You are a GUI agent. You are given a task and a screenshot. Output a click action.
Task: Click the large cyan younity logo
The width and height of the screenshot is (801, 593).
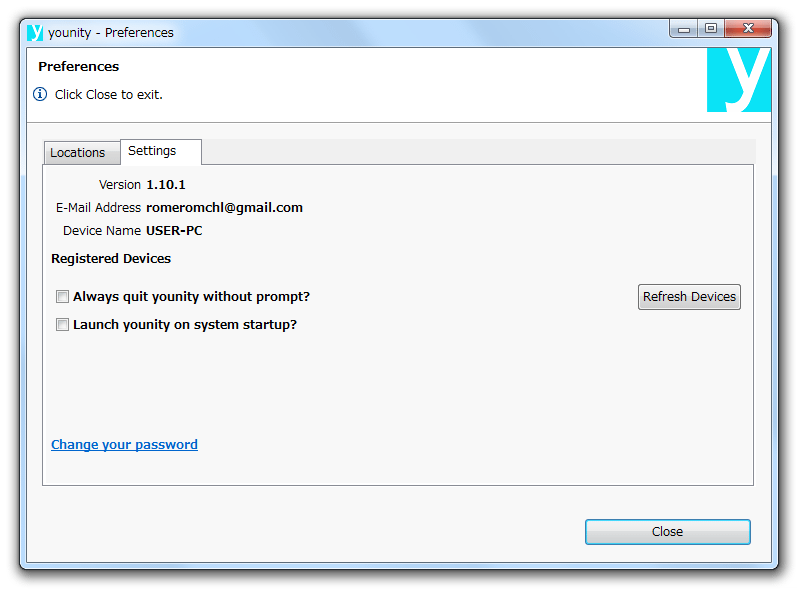[739, 80]
